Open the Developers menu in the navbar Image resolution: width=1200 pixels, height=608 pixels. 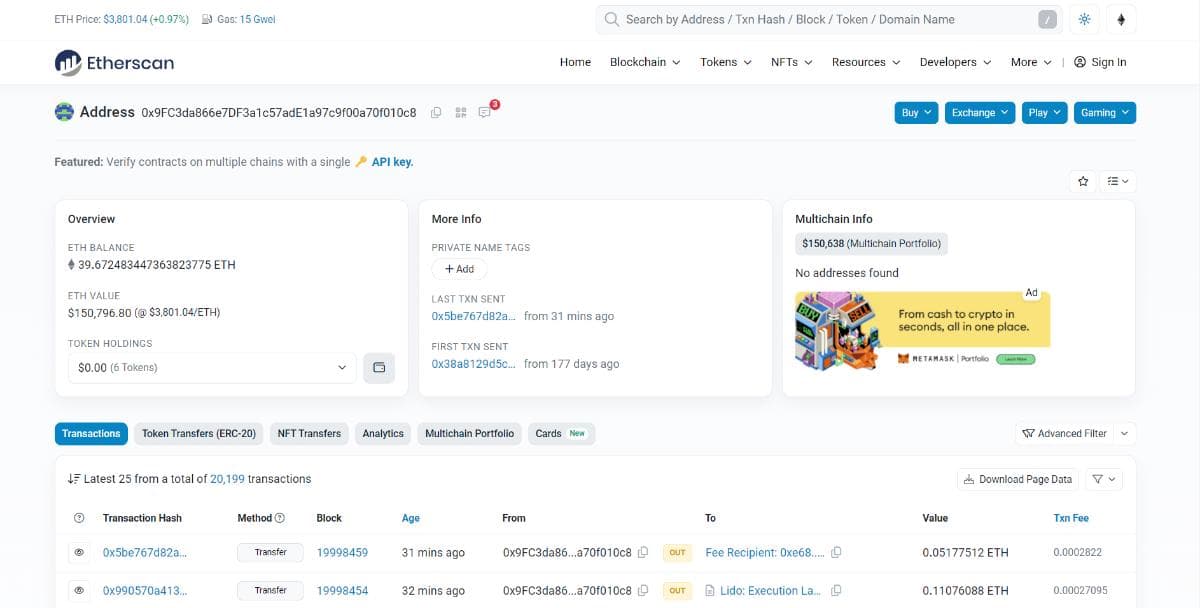click(x=953, y=62)
